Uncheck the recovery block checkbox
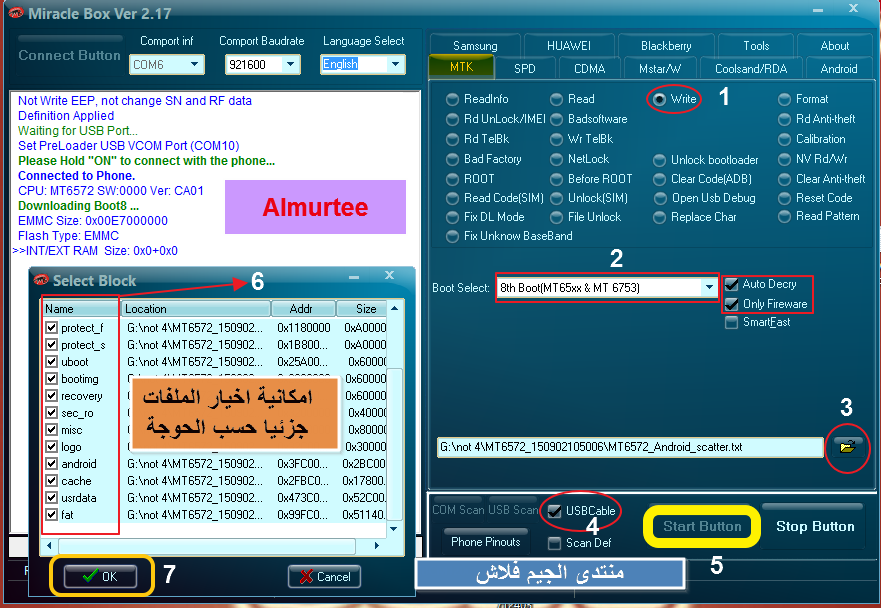This screenshot has width=881, height=608. point(52,396)
